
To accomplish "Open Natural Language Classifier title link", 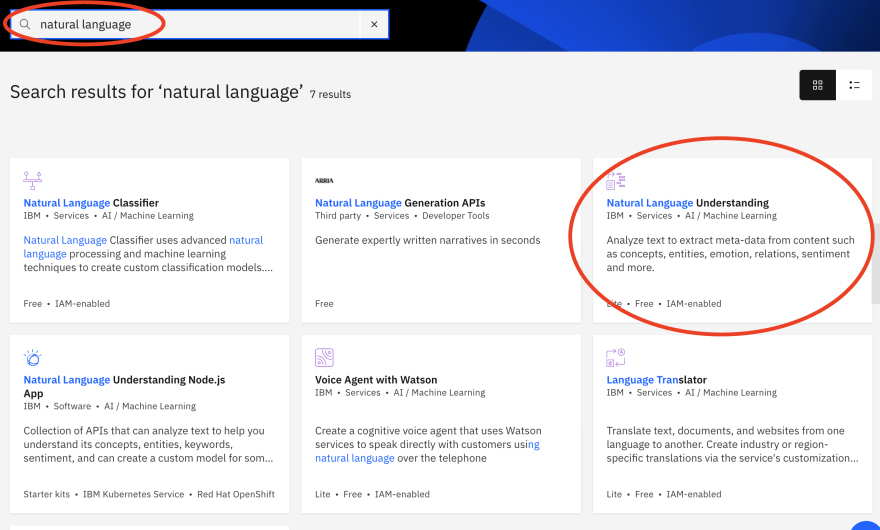I will click(91, 203).
